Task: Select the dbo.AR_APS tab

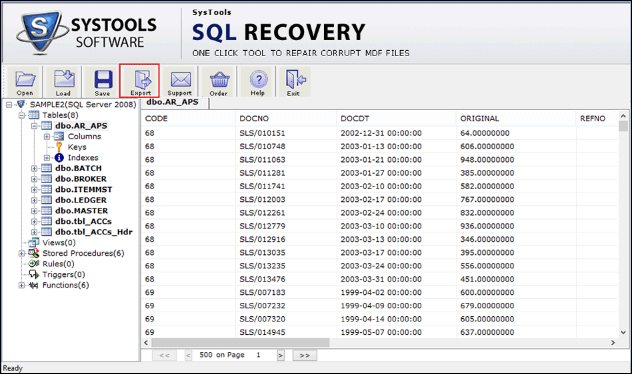Action: (x=174, y=103)
